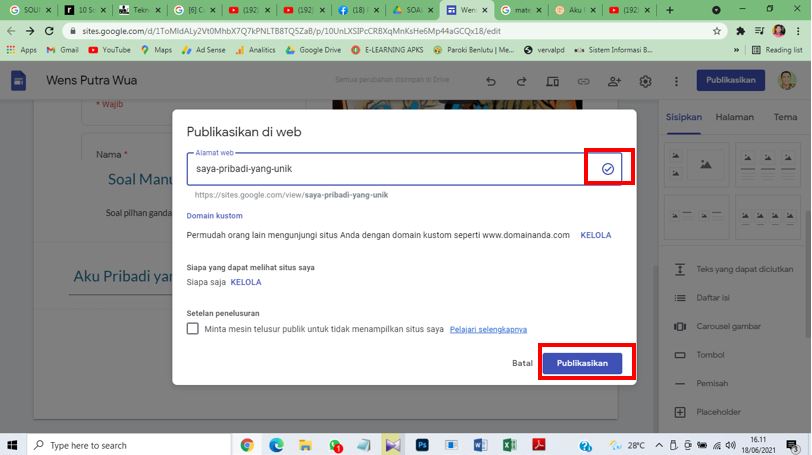Click the Google Sites logo icon
This screenshot has width=812, height=455.
(x=19, y=81)
